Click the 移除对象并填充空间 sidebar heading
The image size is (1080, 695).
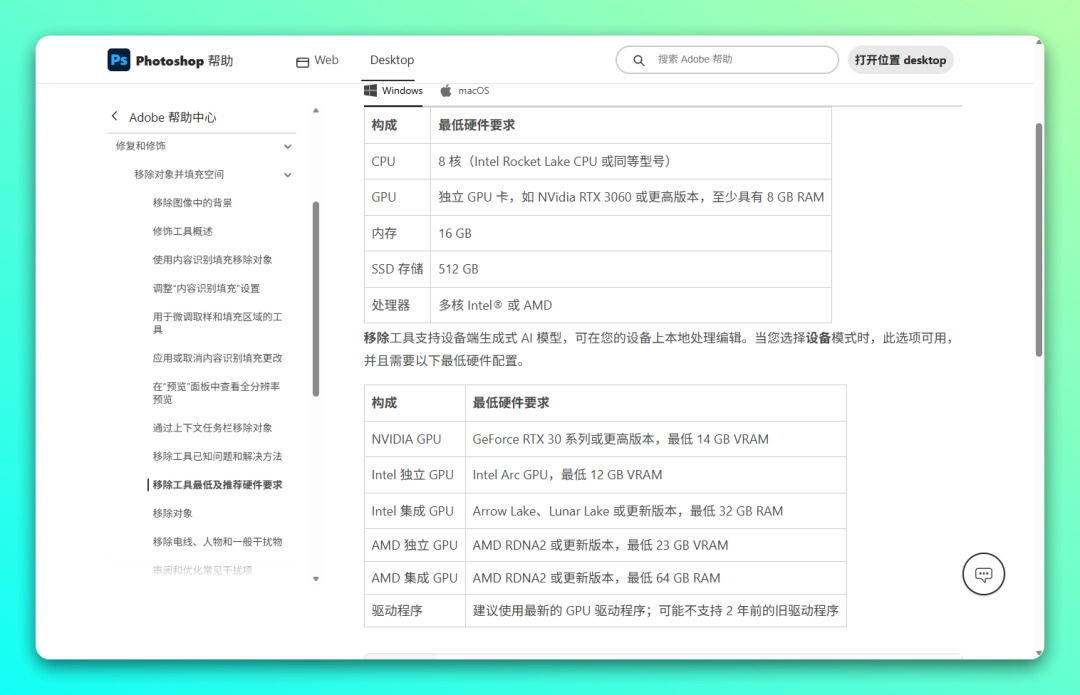pos(178,174)
